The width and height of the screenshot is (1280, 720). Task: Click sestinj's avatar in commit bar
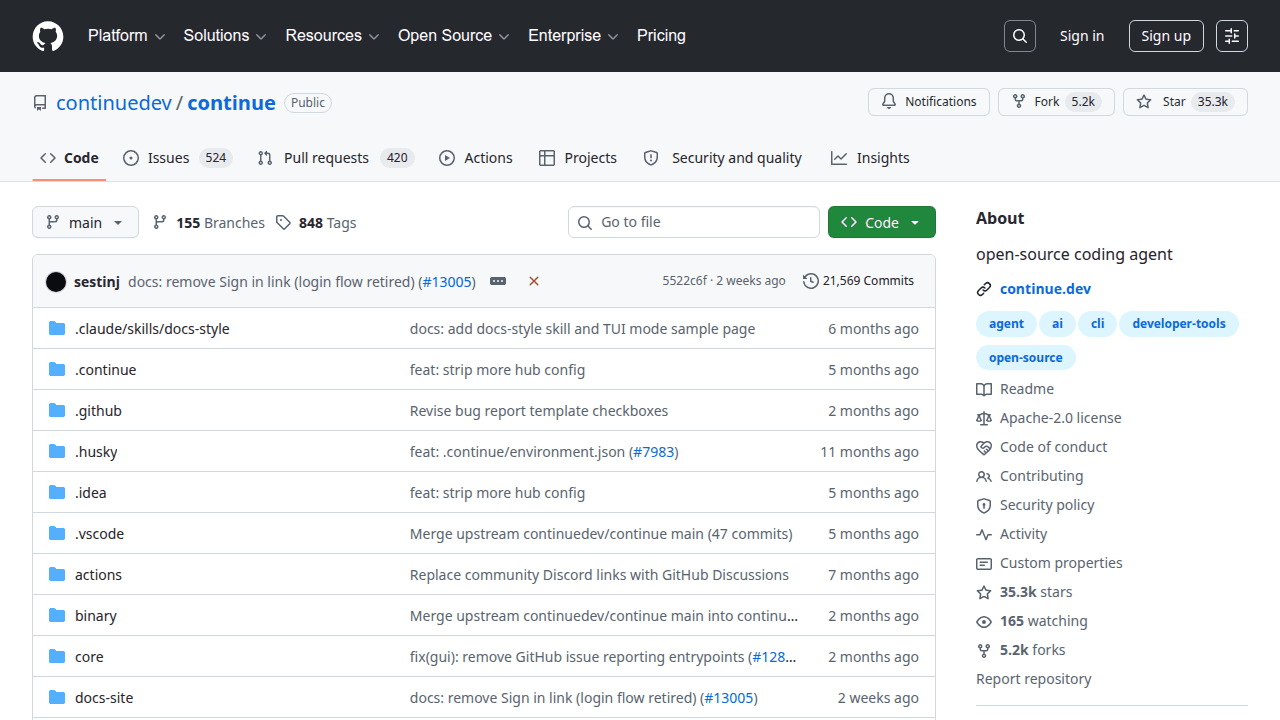pyautogui.click(x=56, y=282)
